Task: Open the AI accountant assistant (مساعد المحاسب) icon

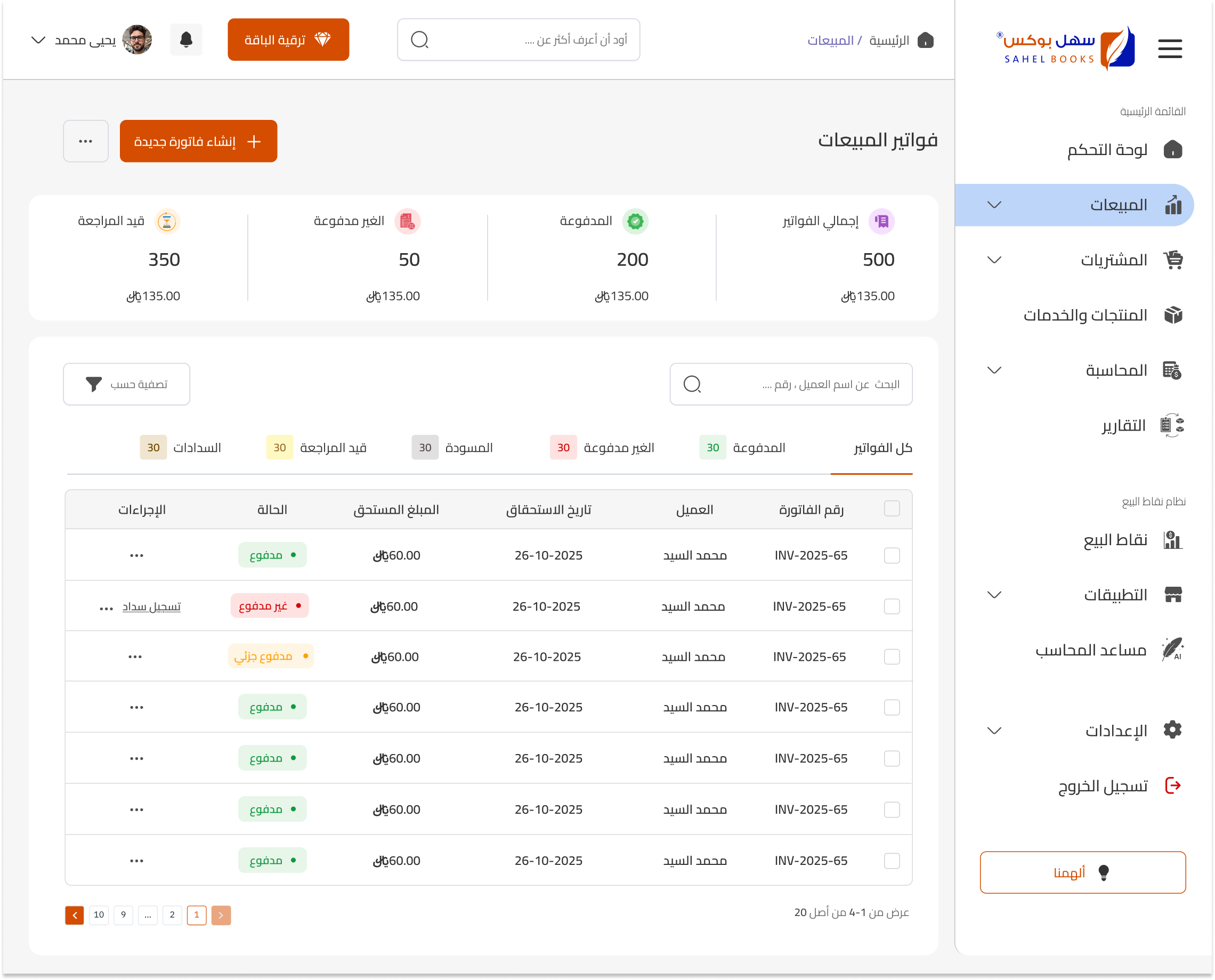Action: 1173,649
